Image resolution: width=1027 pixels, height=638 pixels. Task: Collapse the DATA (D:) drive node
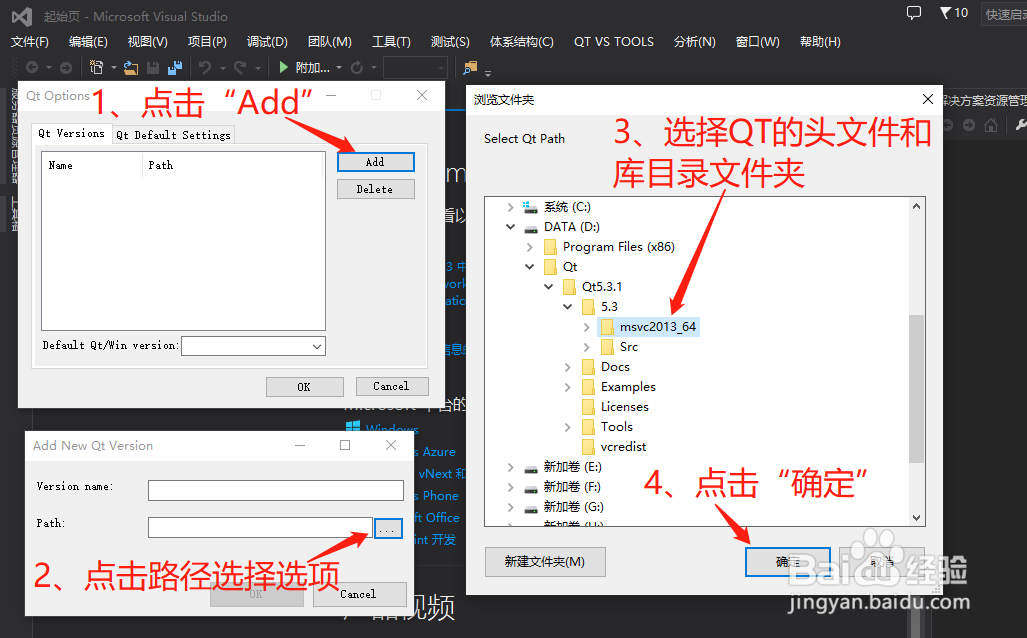coord(510,226)
